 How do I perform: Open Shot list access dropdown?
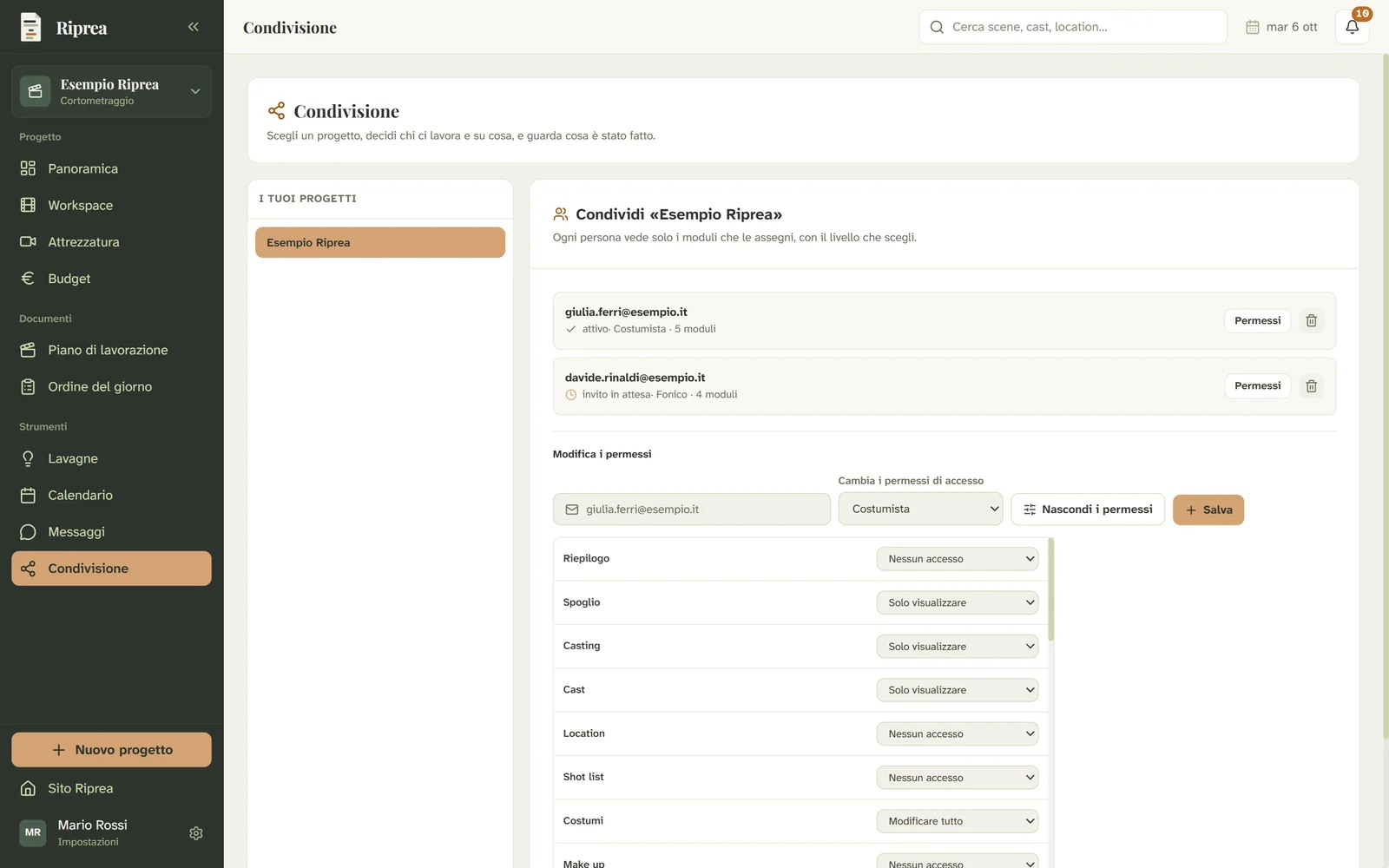(957, 778)
